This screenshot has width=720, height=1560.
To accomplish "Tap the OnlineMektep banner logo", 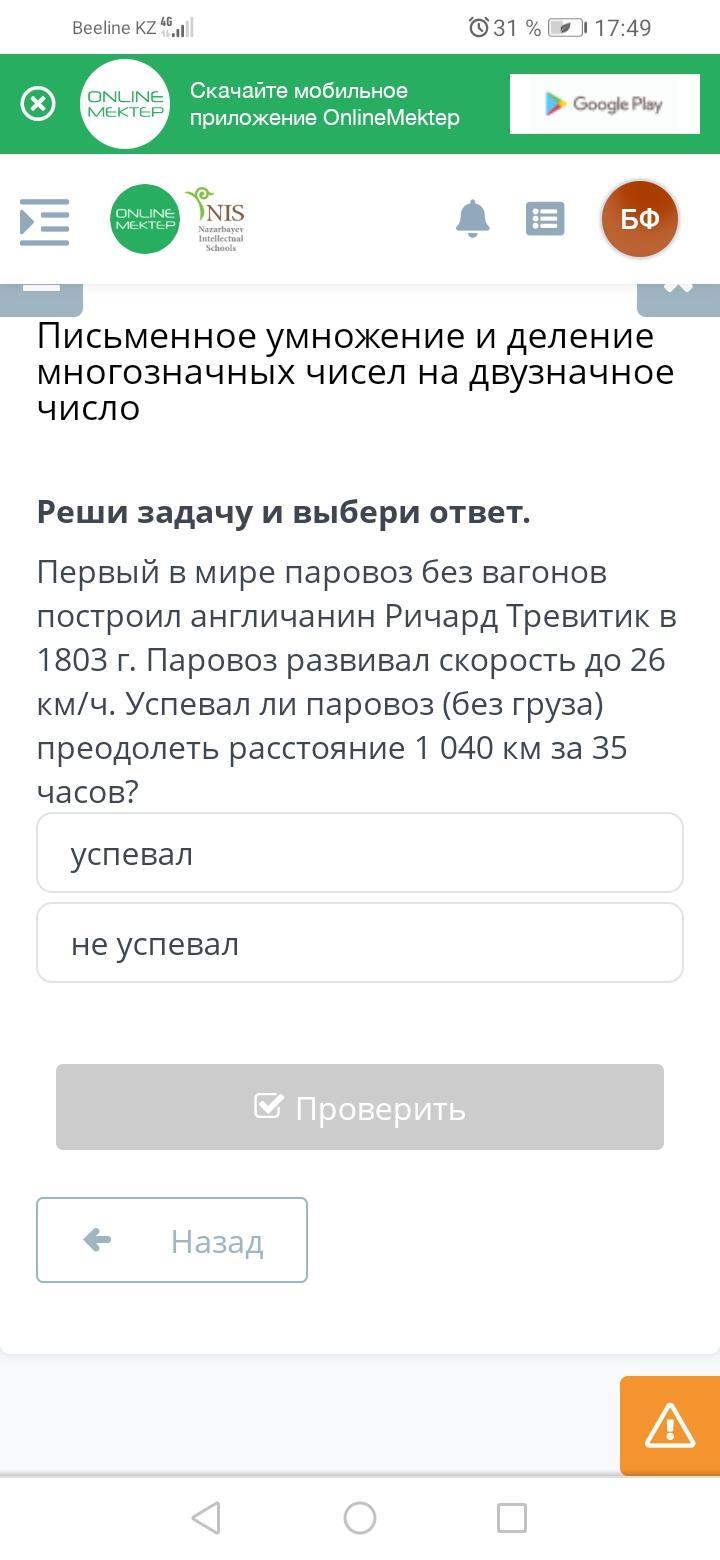I will [x=125, y=104].
